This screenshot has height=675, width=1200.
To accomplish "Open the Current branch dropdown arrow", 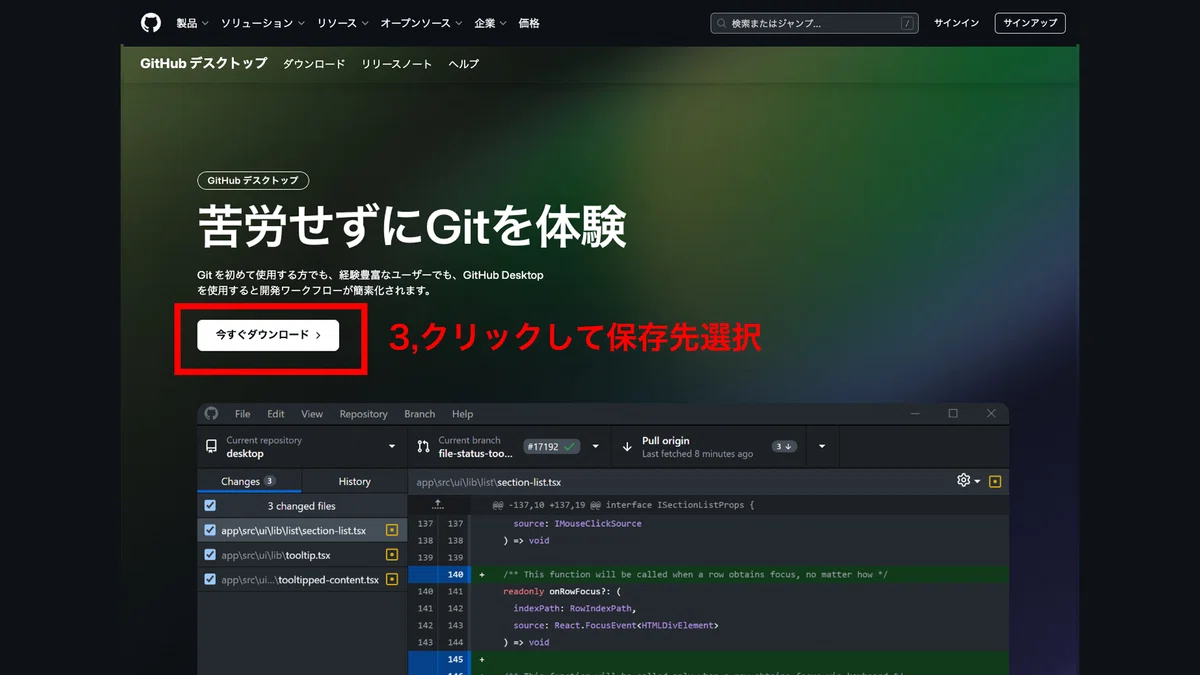I will [x=596, y=447].
